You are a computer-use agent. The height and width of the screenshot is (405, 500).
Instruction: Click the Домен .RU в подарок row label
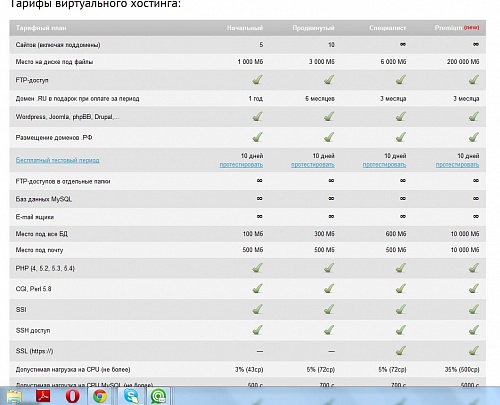[x=77, y=99]
